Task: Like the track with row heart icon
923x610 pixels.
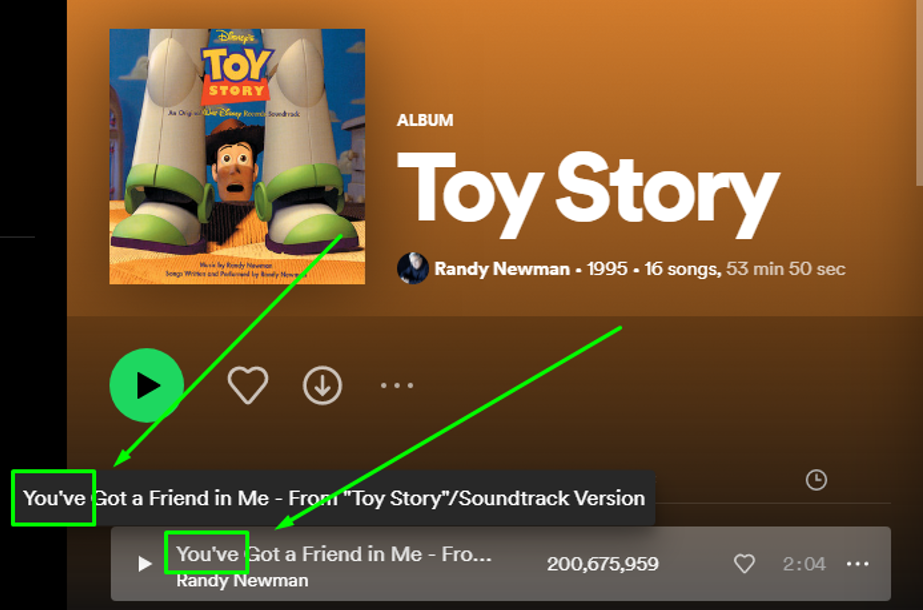Action: pos(744,564)
